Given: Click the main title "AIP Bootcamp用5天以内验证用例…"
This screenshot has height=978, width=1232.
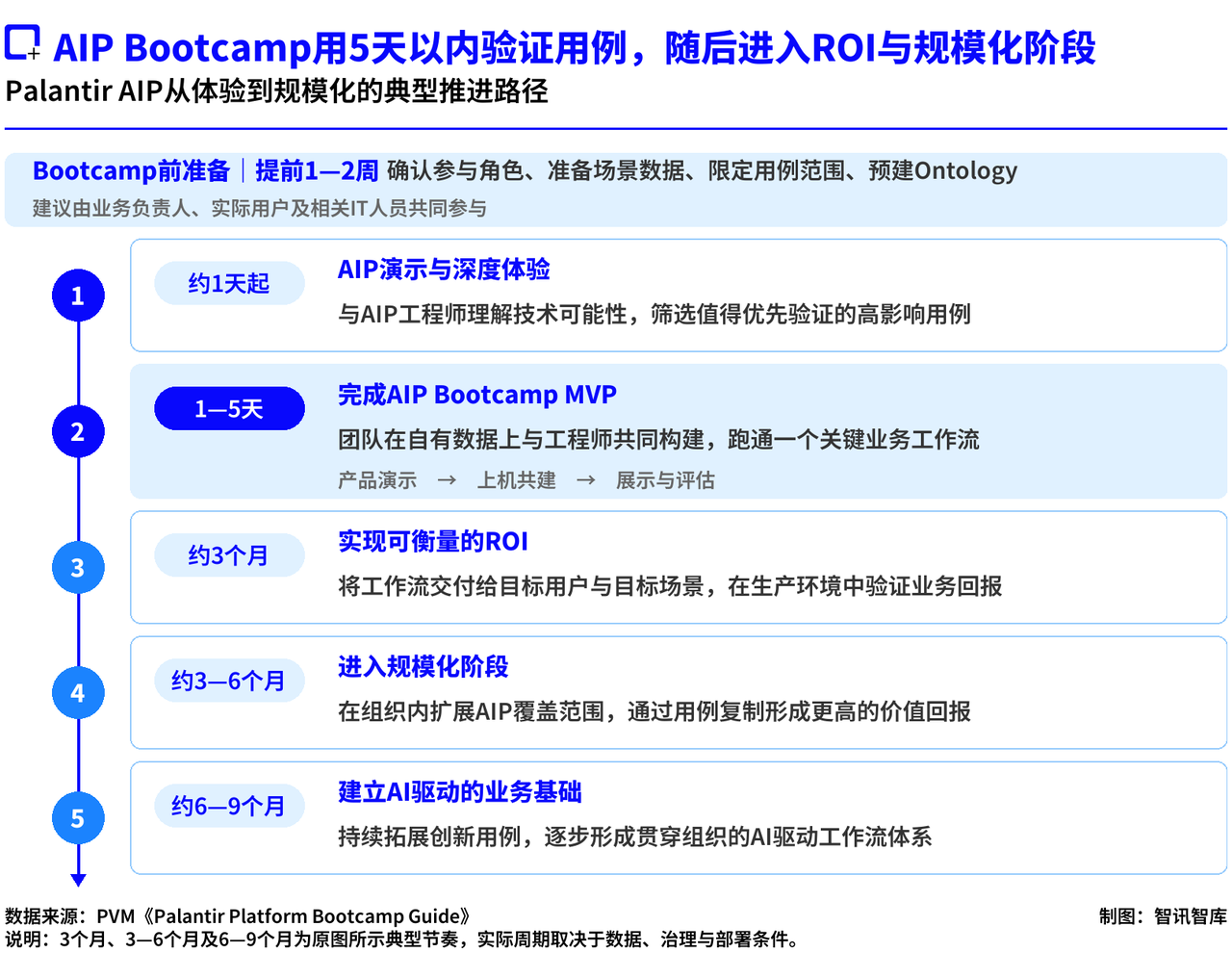Looking at the screenshot, I should 575,47.
